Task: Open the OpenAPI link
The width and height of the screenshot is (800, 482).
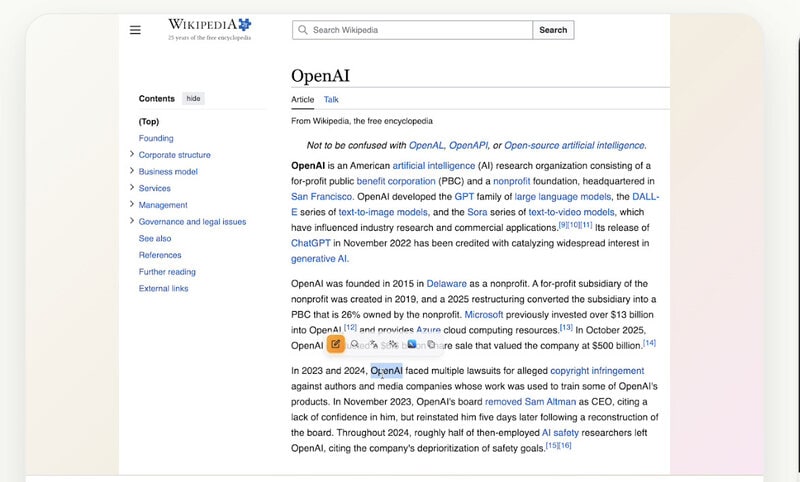Action: [x=469, y=145]
